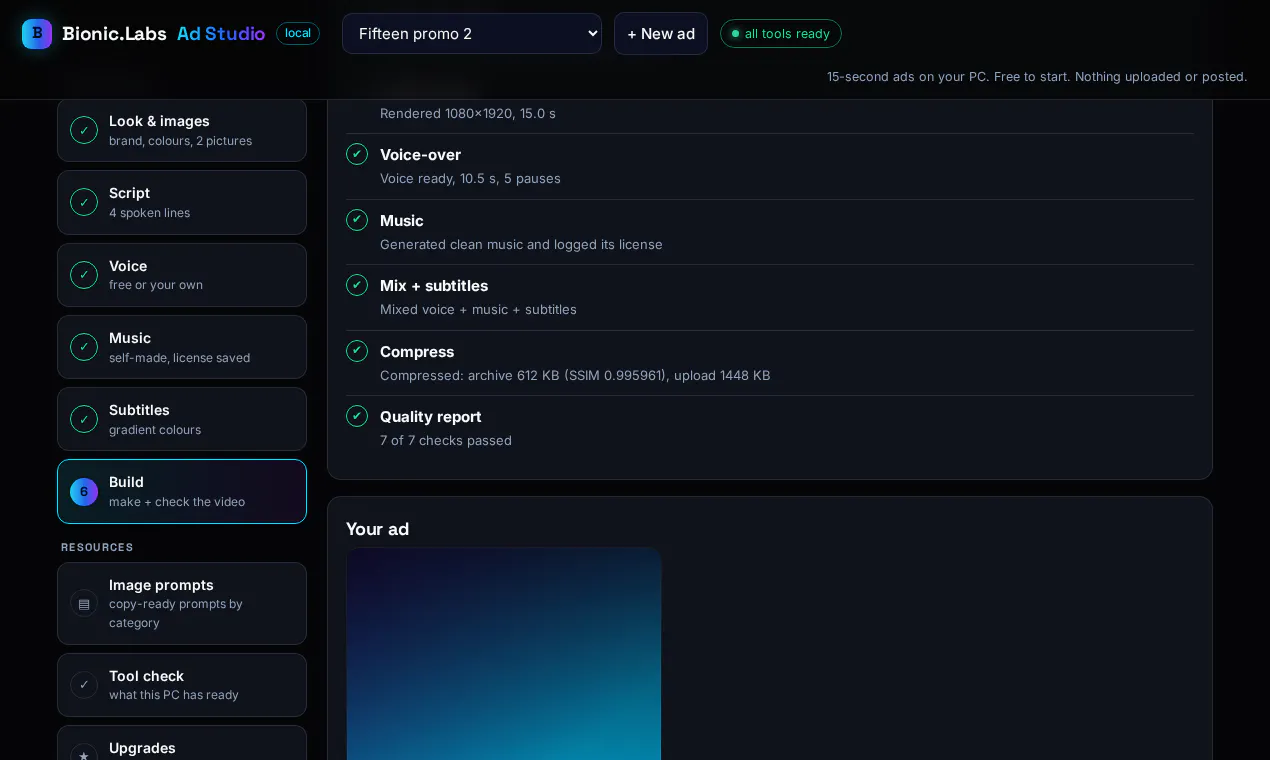
Task: Click the green check icon for Music build step
Action: 357,220
